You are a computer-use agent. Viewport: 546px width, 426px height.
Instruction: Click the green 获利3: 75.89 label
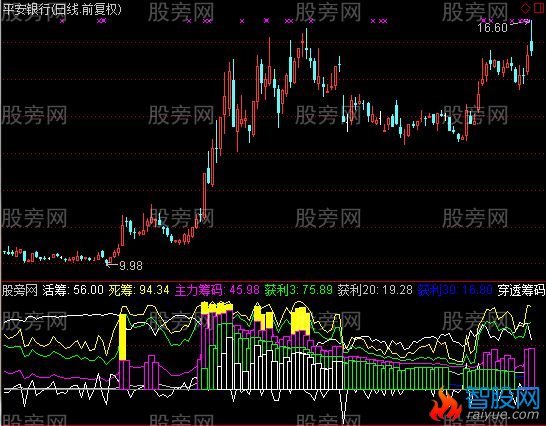tap(298, 290)
